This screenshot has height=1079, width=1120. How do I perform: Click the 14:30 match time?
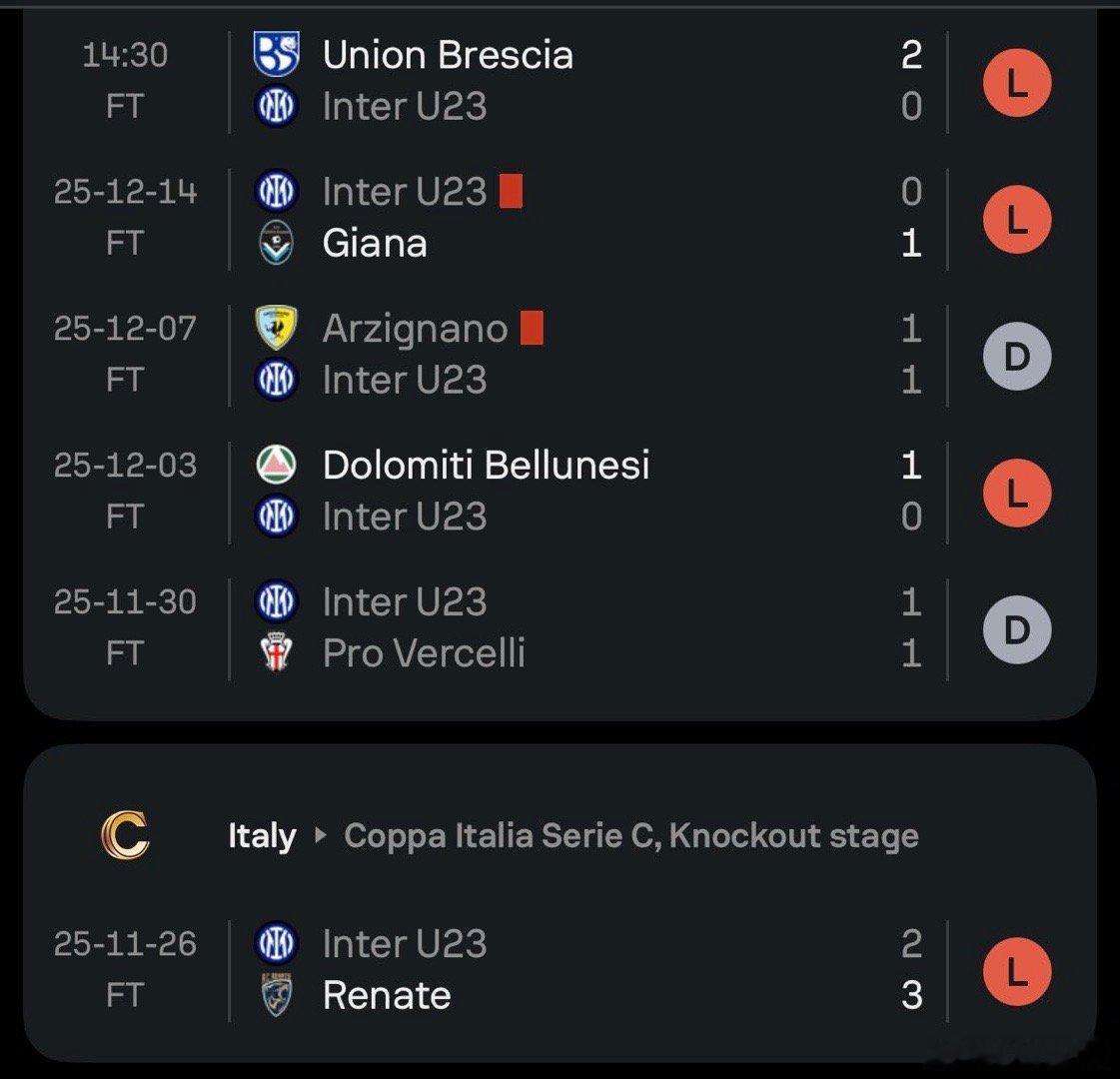[x=126, y=55]
